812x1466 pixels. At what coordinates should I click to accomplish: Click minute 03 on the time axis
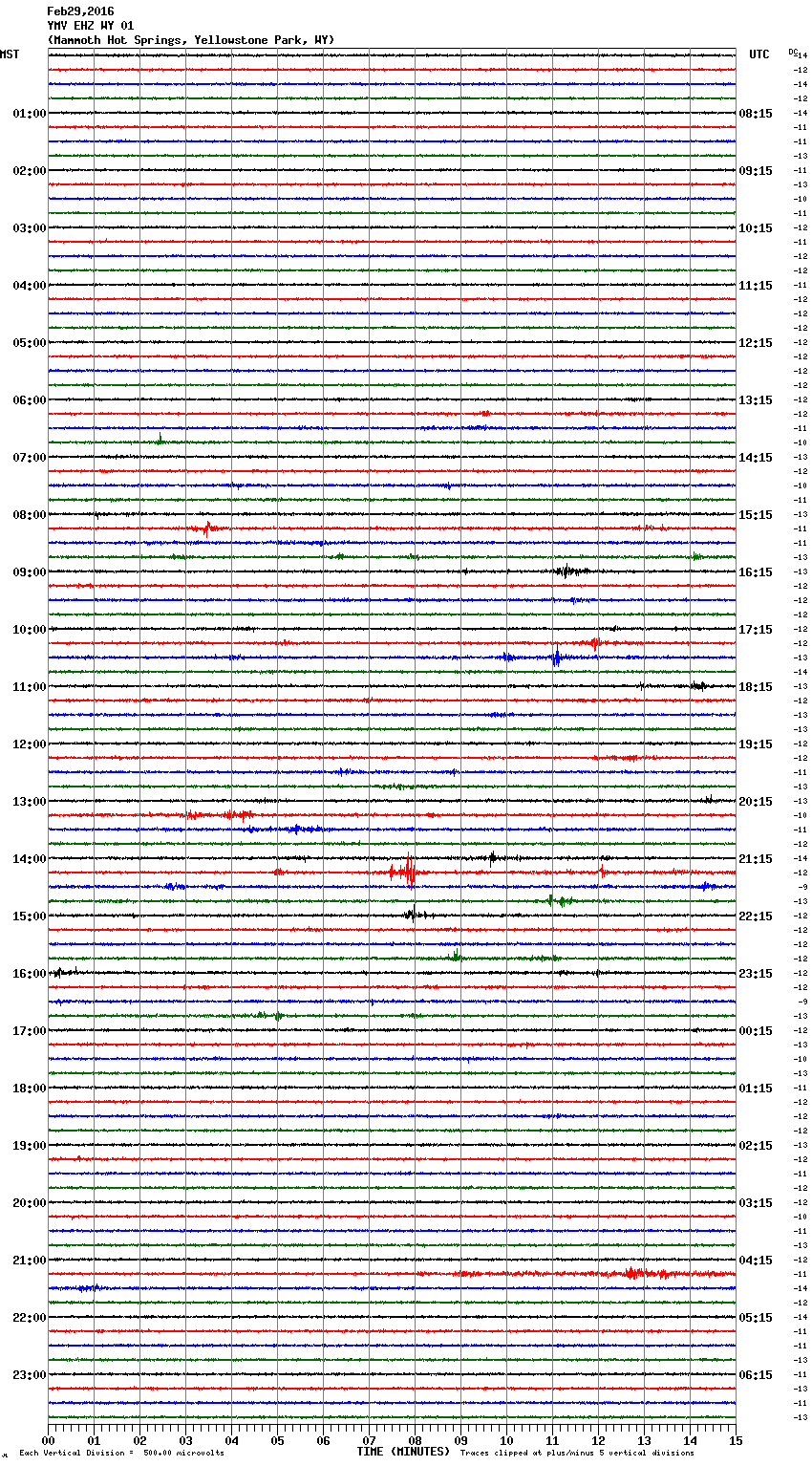point(185,1440)
